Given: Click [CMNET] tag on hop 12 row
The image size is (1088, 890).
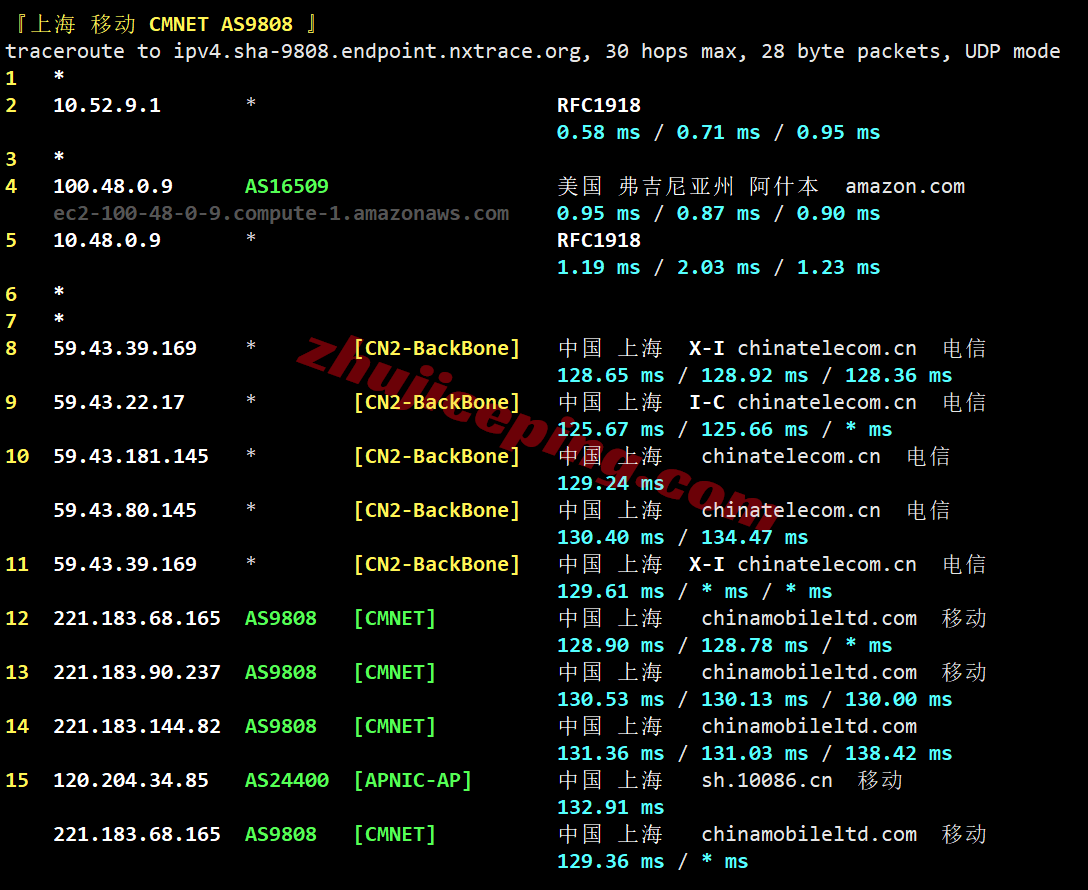Looking at the screenshot, I should 395,619.
